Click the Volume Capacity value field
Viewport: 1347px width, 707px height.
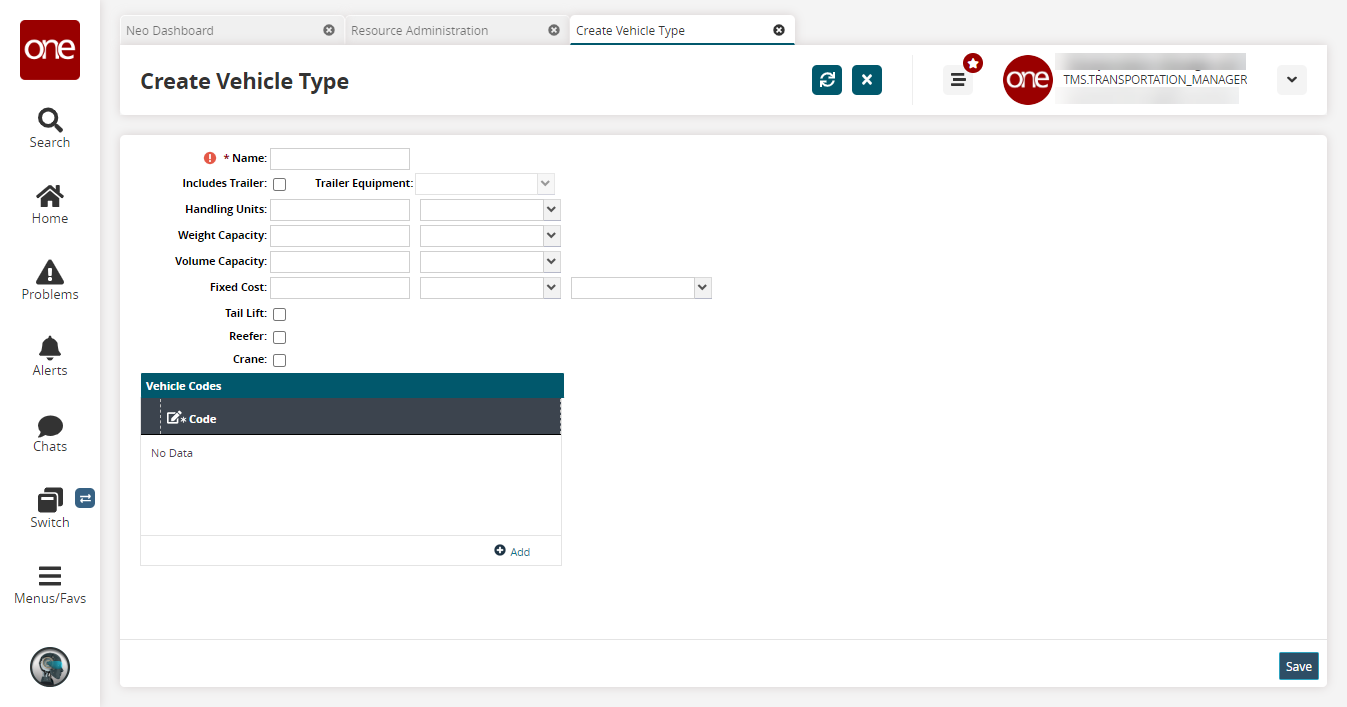pos(340,262)
